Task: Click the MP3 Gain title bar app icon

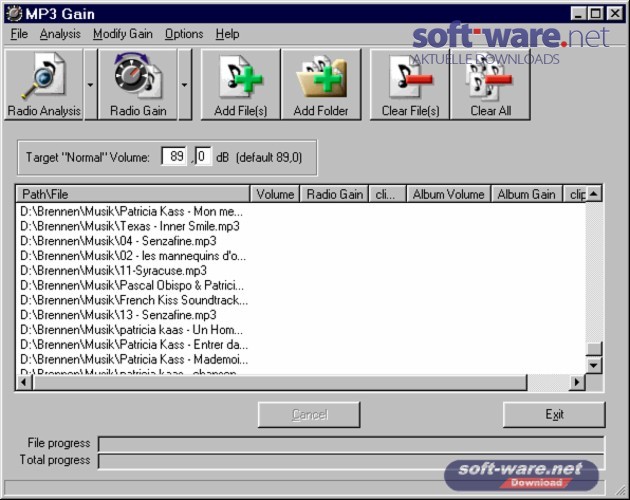Action: click(14, 14)
